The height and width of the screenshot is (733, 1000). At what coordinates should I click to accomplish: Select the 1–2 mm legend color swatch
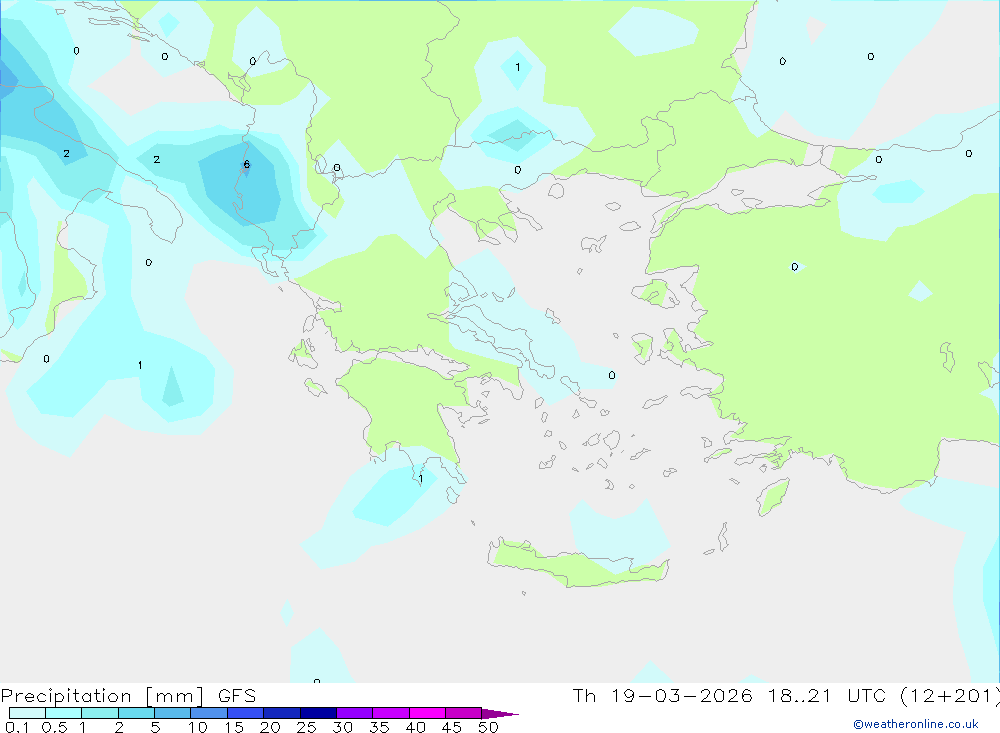coord(99,713)
